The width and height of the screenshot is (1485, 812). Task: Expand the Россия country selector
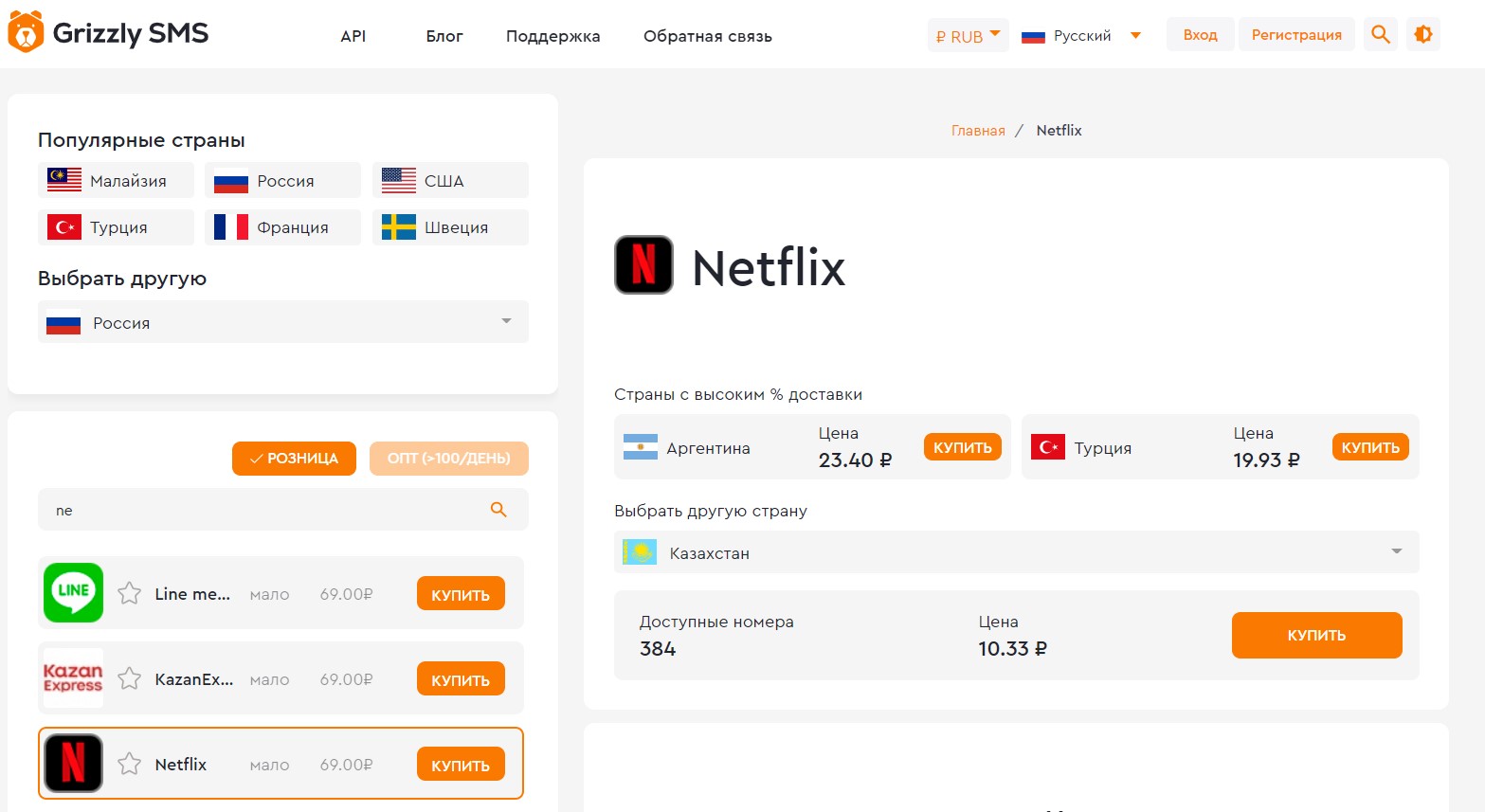(283, 322)
